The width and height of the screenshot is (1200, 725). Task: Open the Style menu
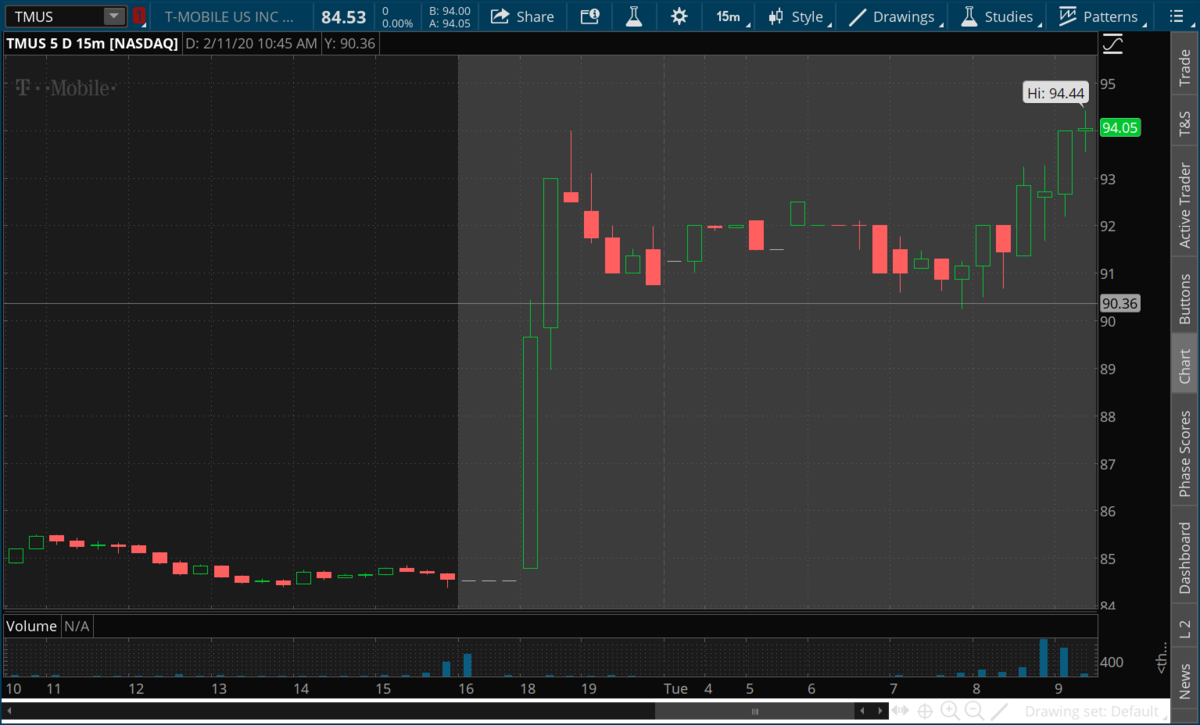797,16
